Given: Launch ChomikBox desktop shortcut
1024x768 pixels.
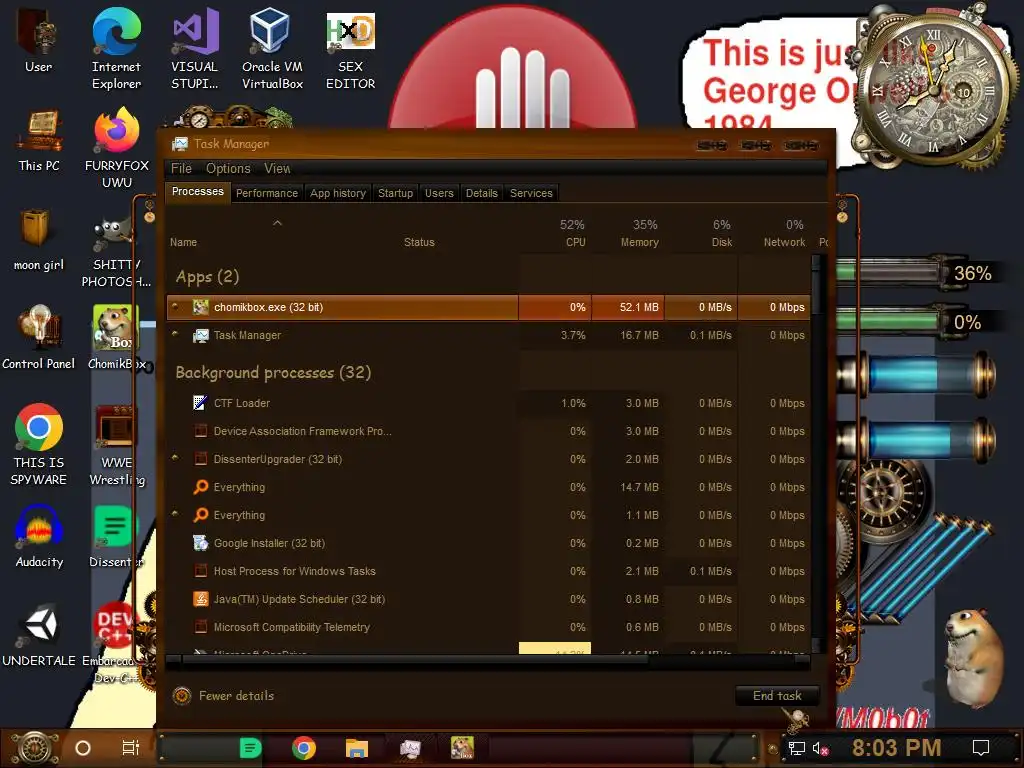Looking at the screenshot, I should point(116,338).
